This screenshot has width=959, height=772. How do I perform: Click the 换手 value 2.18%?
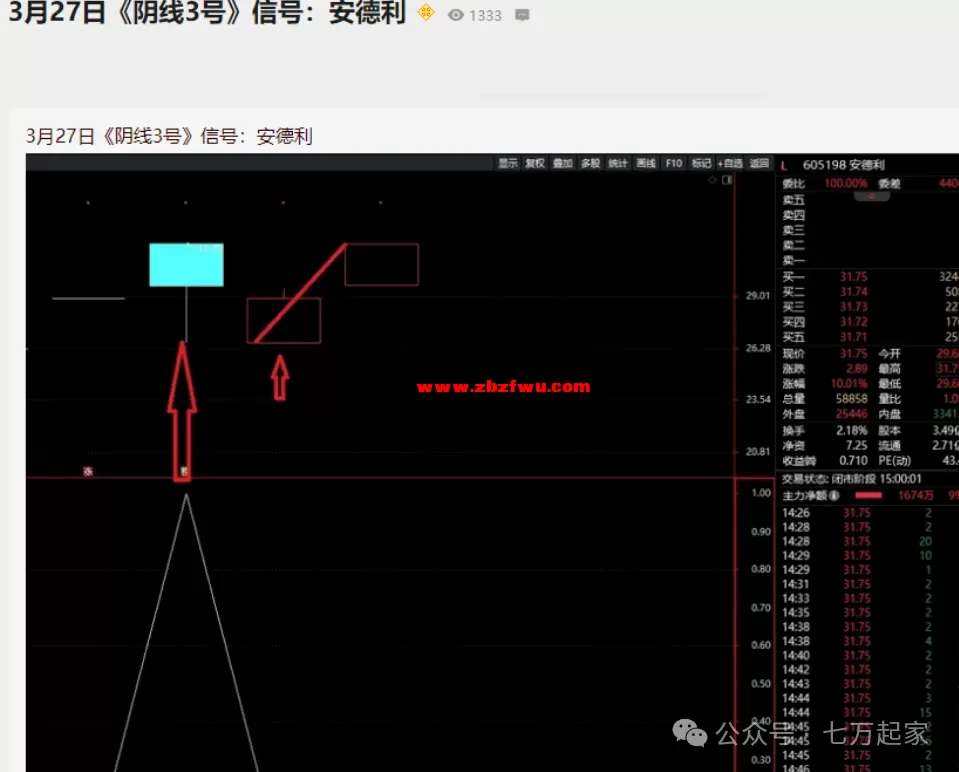tap(852, 431)
